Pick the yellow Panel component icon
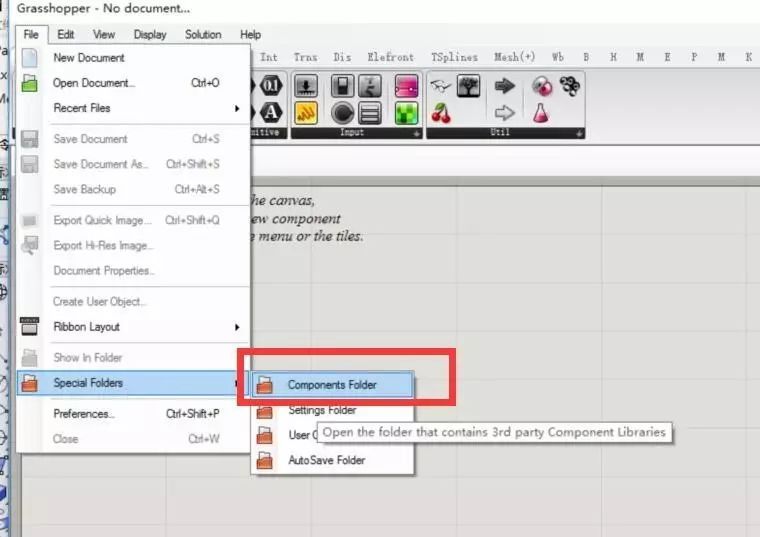Image resolution: width=760 pixels, height=537 pixels. tap(306, 113)
